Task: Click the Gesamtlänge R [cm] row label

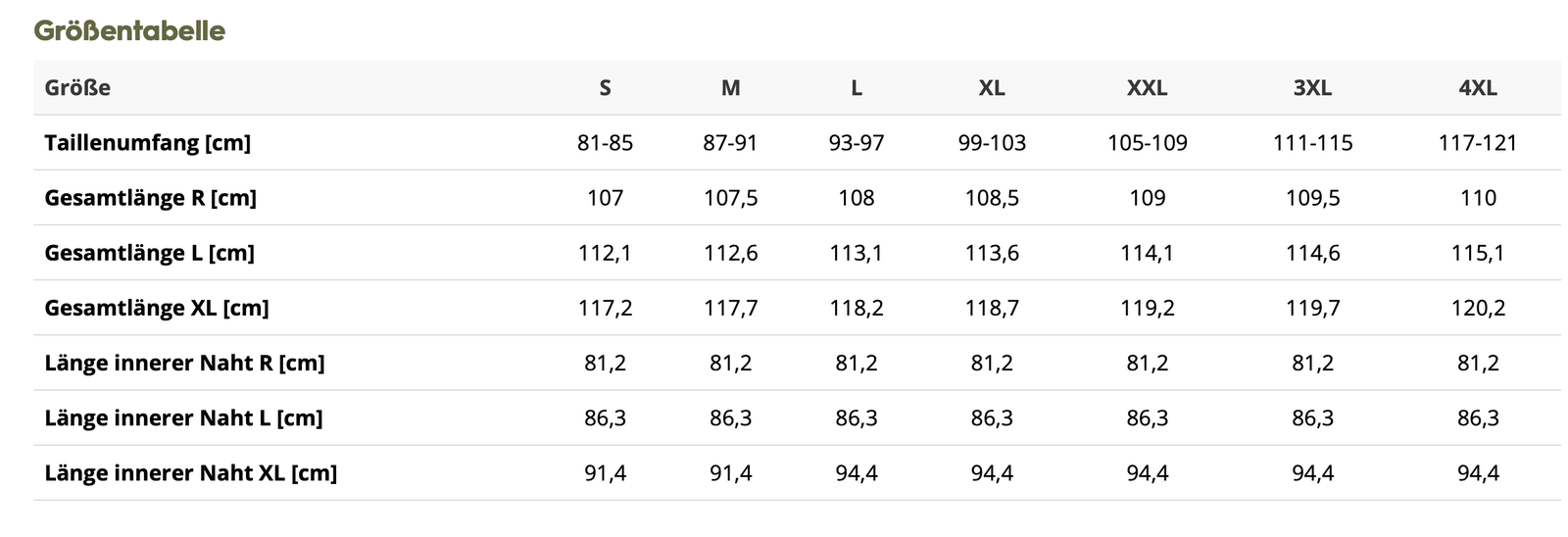Action: tap(150, 198)
